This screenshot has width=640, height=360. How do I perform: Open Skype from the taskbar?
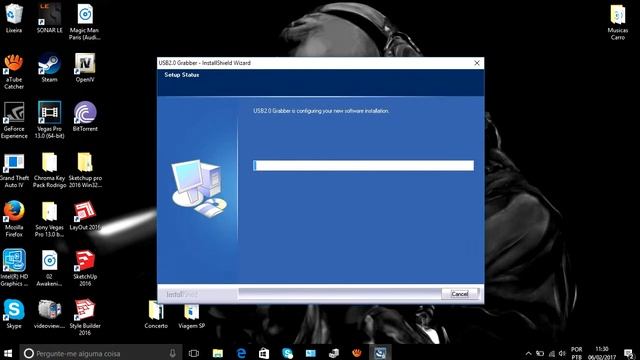pyautogui.click(x=287, y=353)
